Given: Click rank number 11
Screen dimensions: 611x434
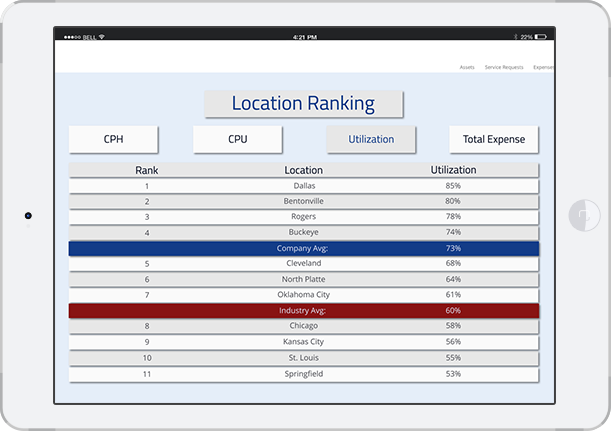Looking at the screenshot, I should [147, 374].
